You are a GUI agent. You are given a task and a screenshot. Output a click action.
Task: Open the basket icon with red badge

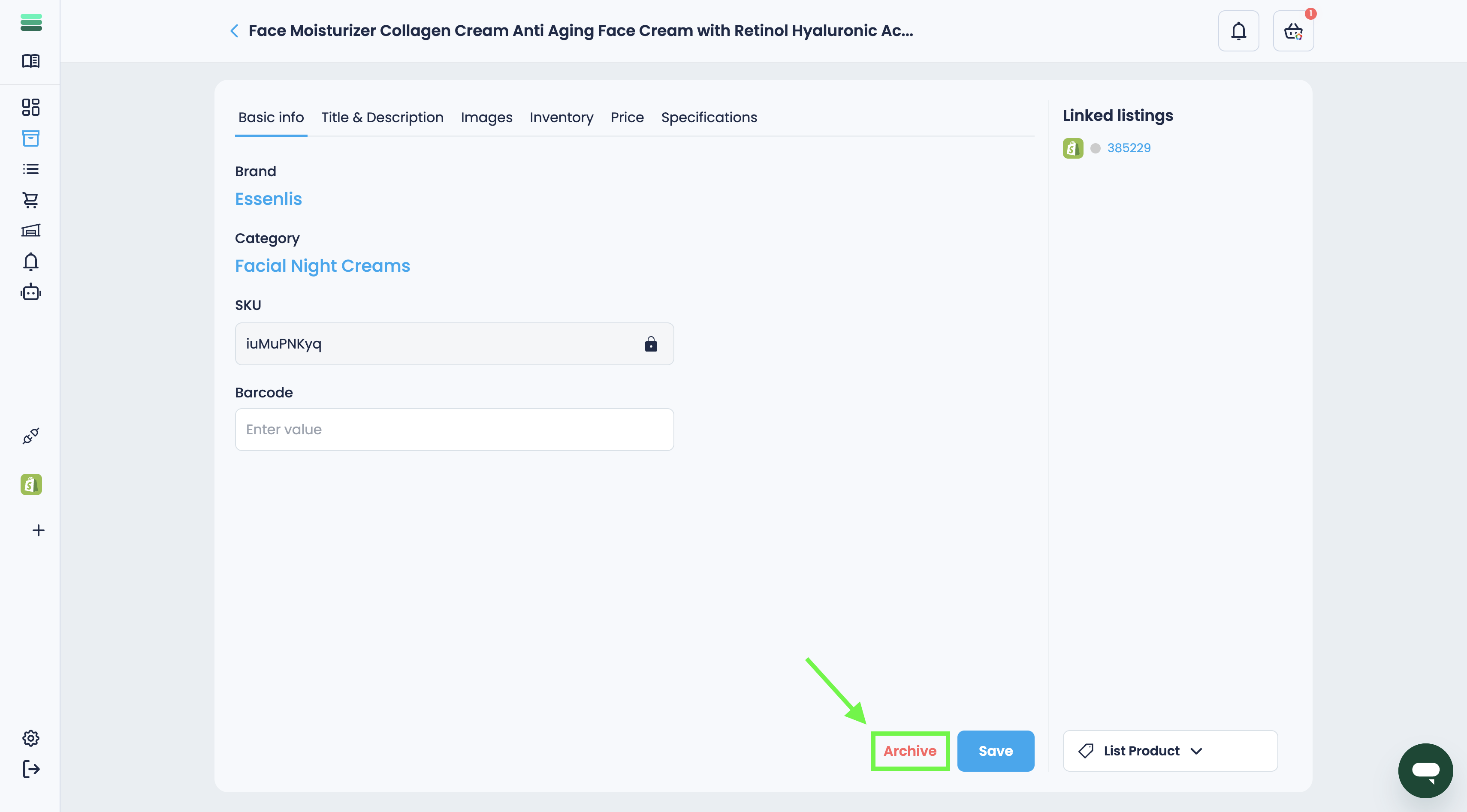(1293, 31)
